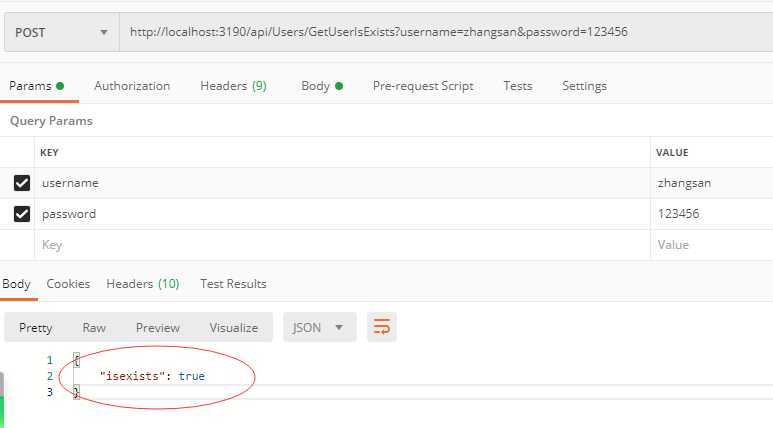Switch to the Params tab
This screenshot has width=773, height=428.
click(36, 86)
